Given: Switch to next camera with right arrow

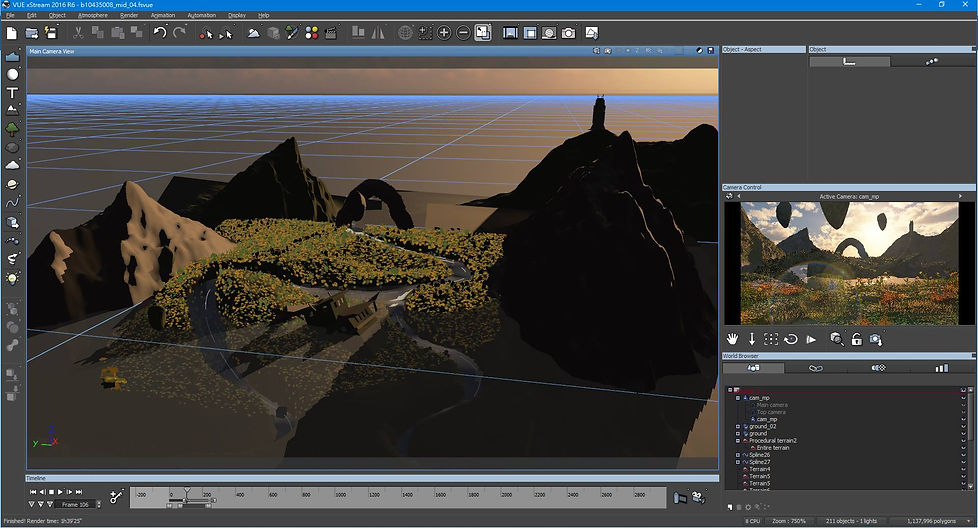Looking at the screenshot, I should (x=960, y=196).
